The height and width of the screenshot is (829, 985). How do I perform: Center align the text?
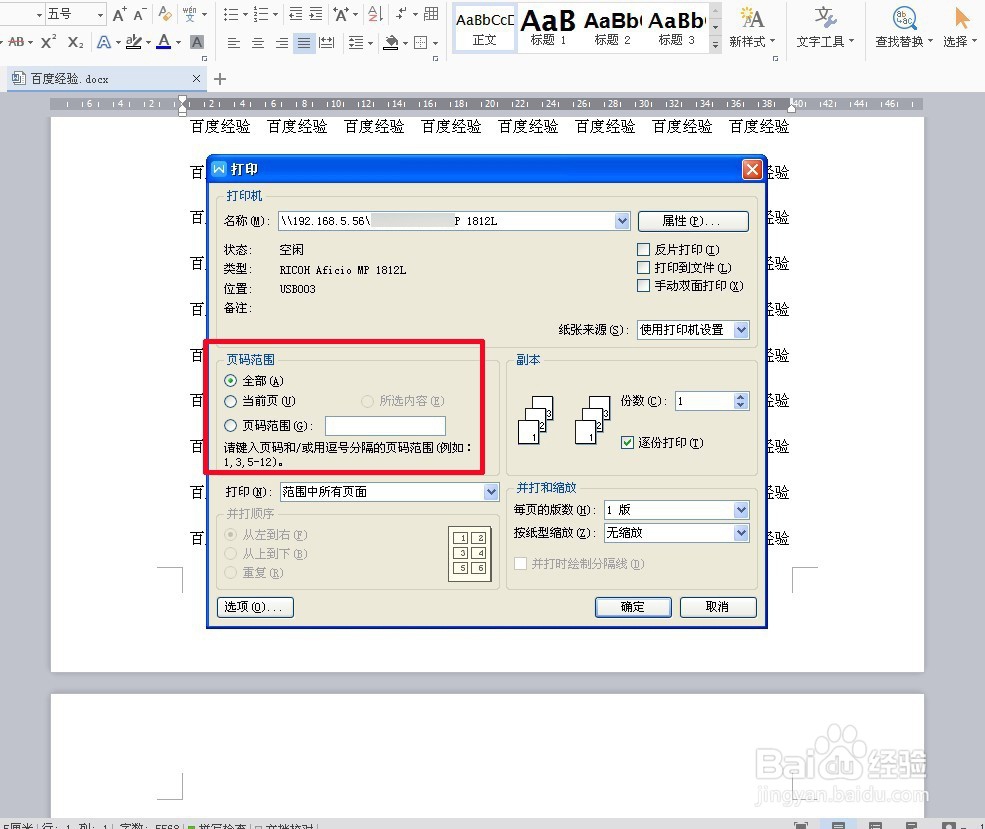click(x=258, y=43)
